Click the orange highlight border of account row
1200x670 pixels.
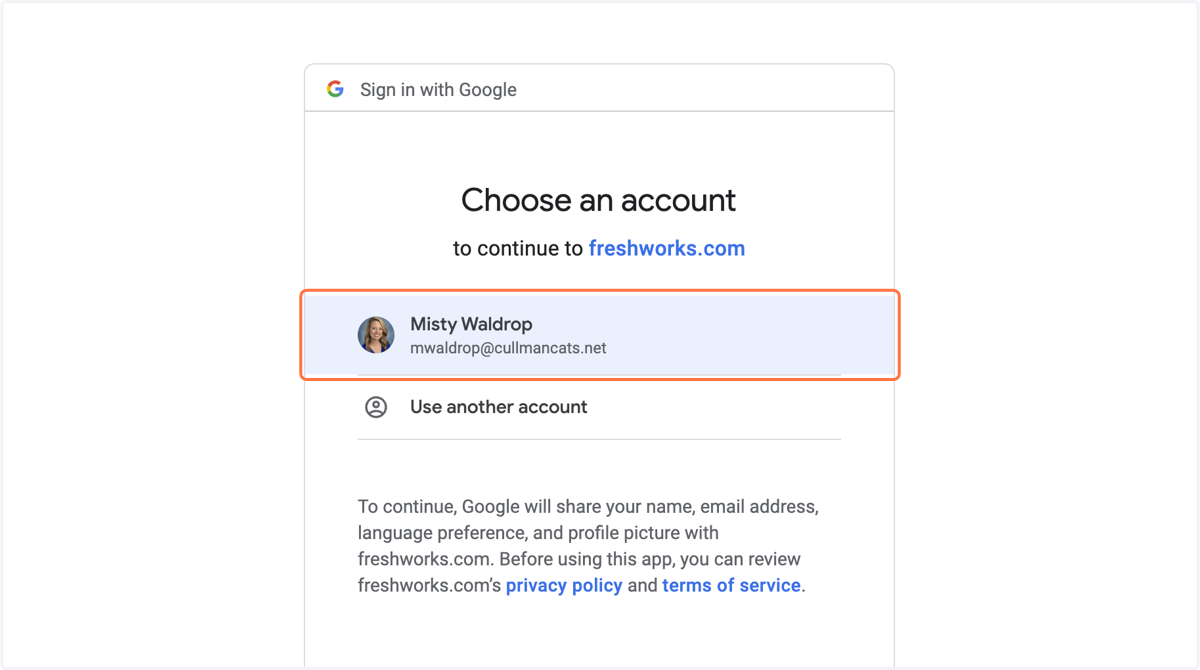tap(600, 291)
